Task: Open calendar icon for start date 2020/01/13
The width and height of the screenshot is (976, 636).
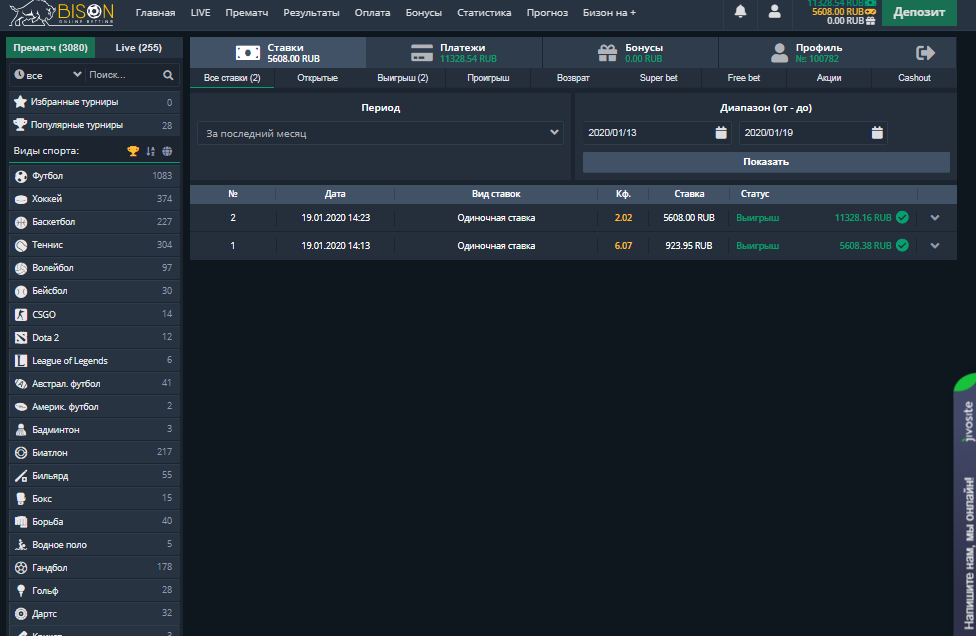Action: [721, 133]
